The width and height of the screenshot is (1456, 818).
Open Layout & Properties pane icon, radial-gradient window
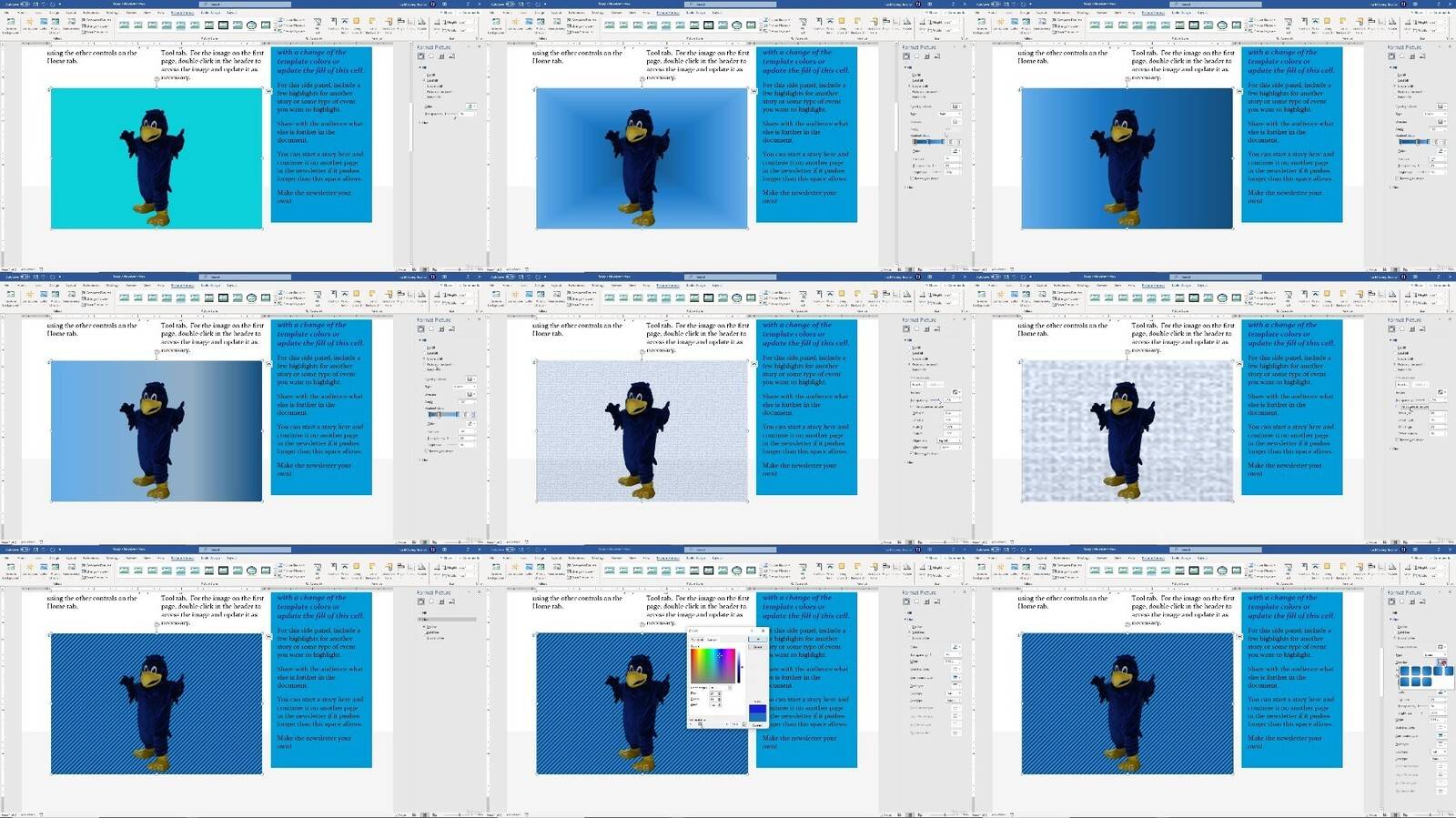pos(925,56)
